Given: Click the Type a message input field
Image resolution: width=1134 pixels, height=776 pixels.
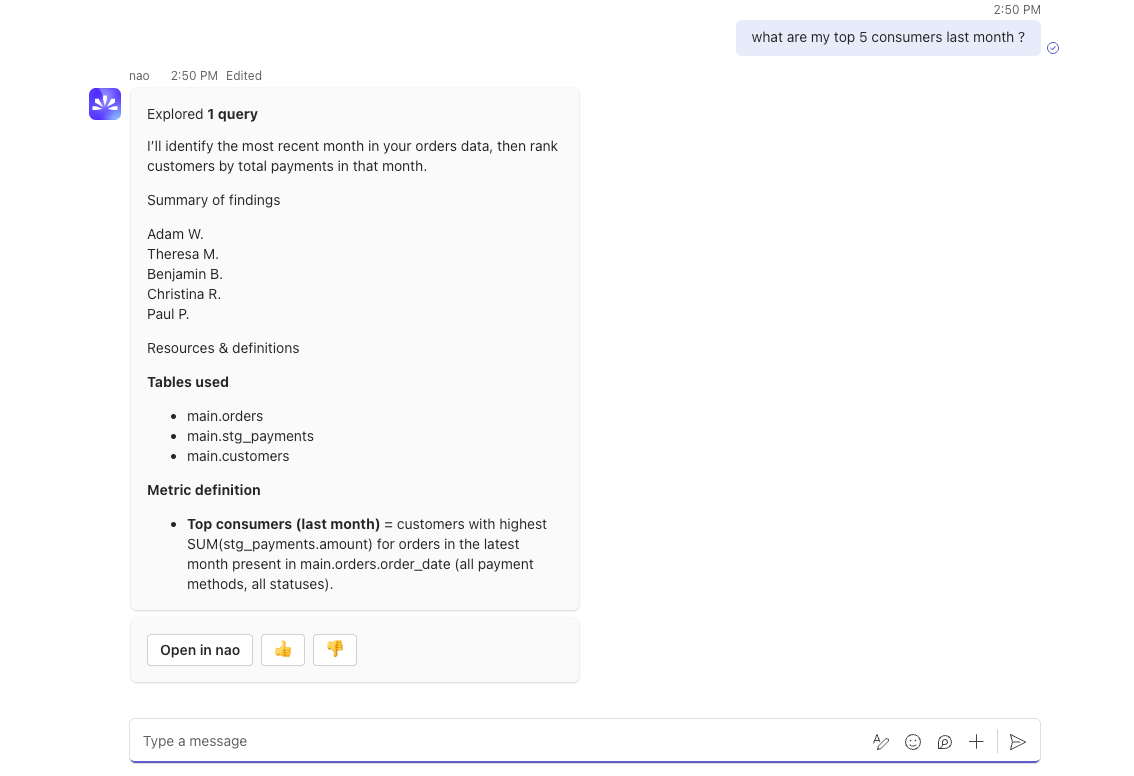Looking at the screenshot, I should pos(400,741).
